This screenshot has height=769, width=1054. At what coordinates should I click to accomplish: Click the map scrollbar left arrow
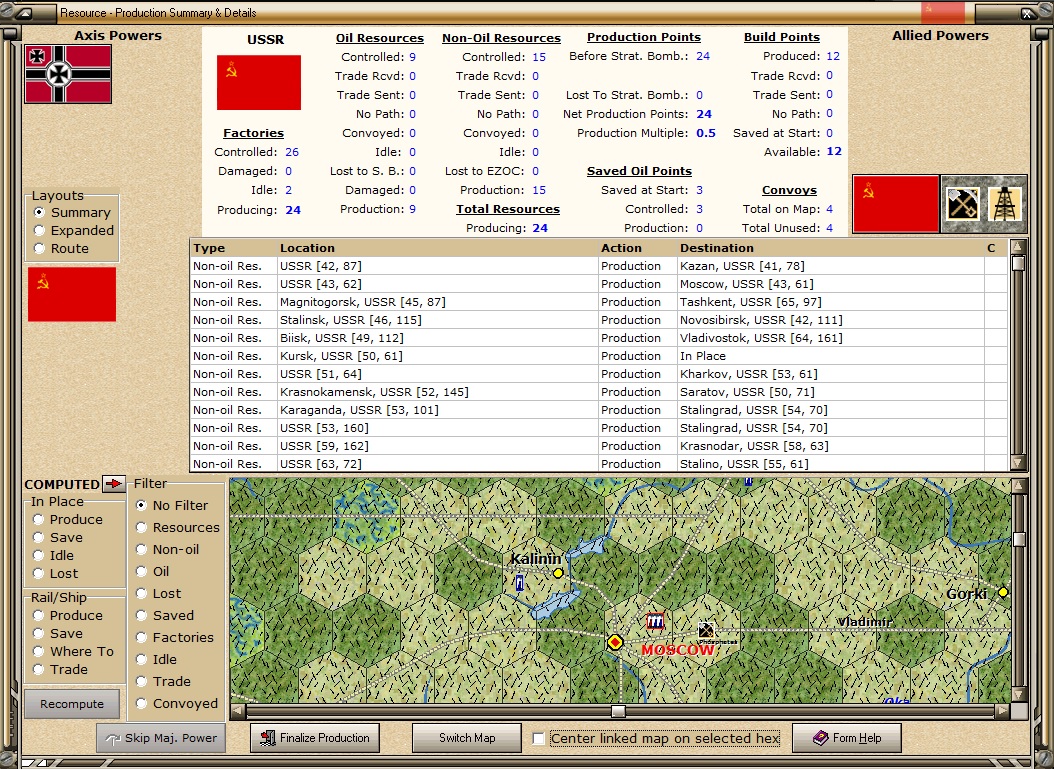pos(237,711)
